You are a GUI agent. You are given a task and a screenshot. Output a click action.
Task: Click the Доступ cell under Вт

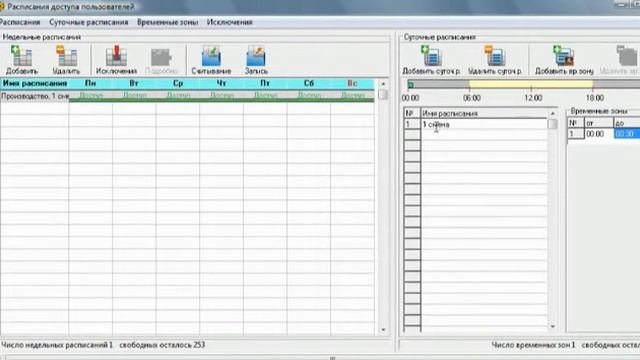coord(134,96)
